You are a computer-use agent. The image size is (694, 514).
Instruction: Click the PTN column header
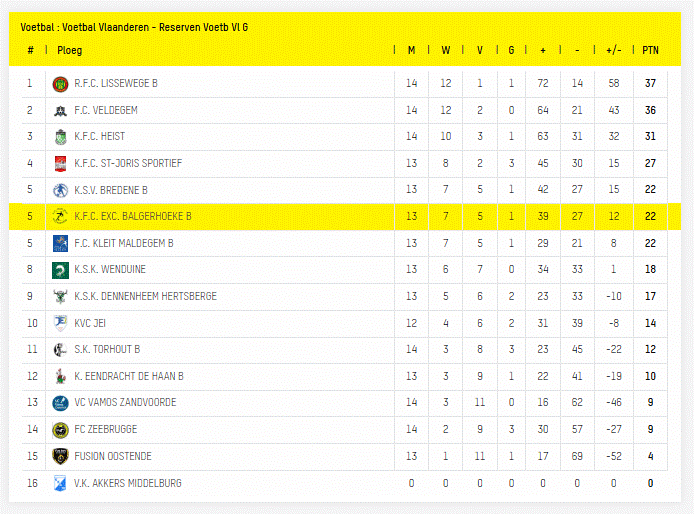pos(650,50)
